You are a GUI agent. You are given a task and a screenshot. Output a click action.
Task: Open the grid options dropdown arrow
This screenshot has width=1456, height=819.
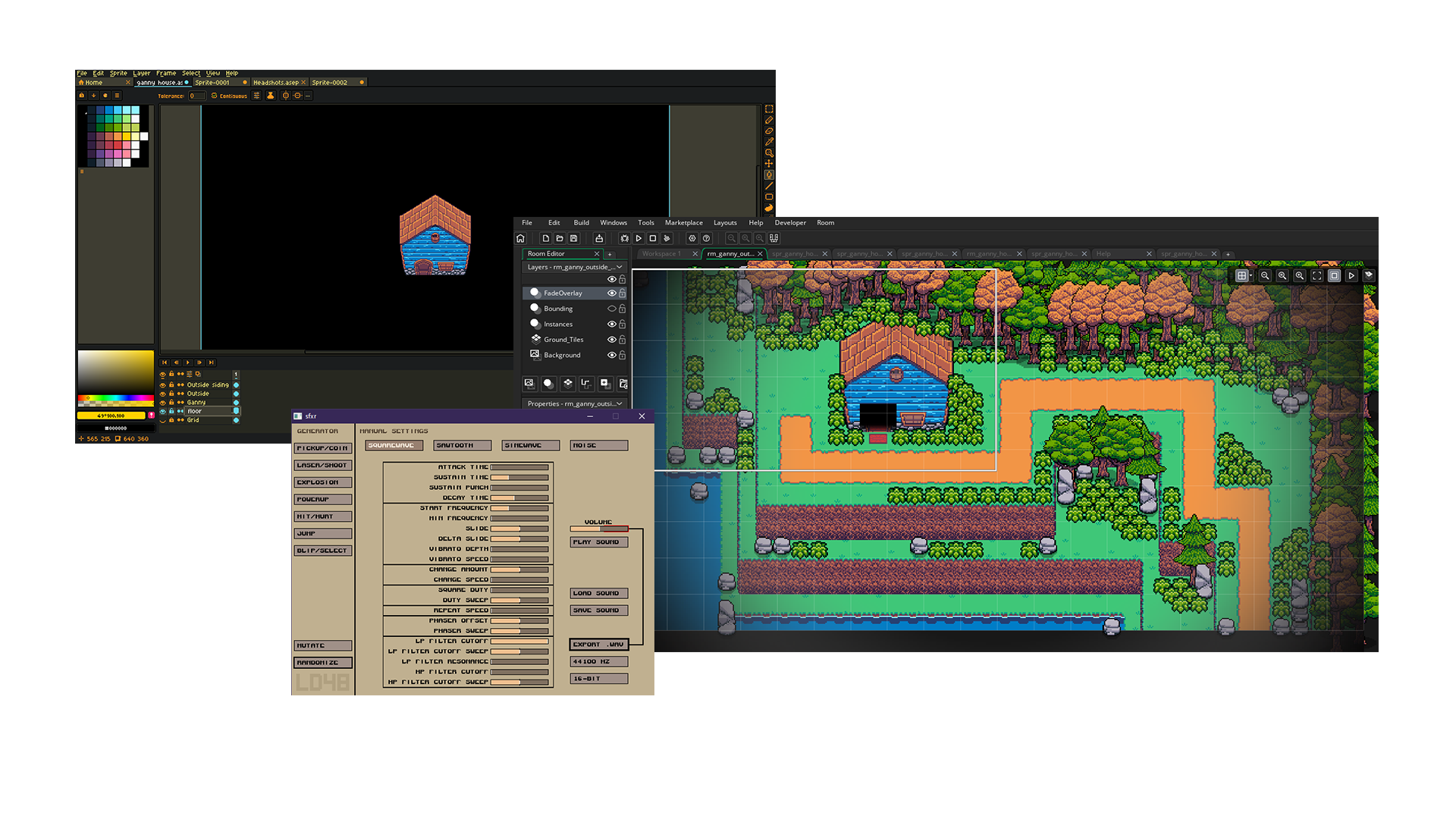[1250, 276]
